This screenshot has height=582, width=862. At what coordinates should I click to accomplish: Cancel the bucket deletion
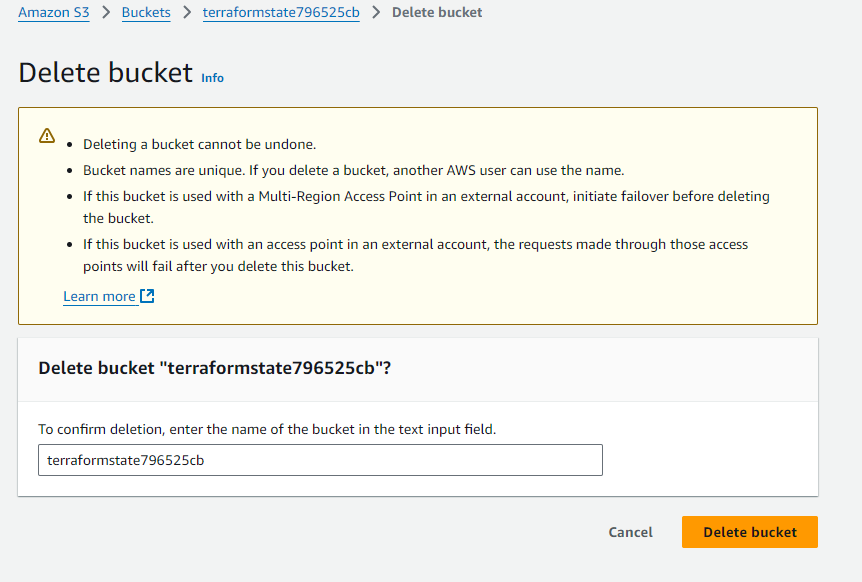[x=631, y=532]
